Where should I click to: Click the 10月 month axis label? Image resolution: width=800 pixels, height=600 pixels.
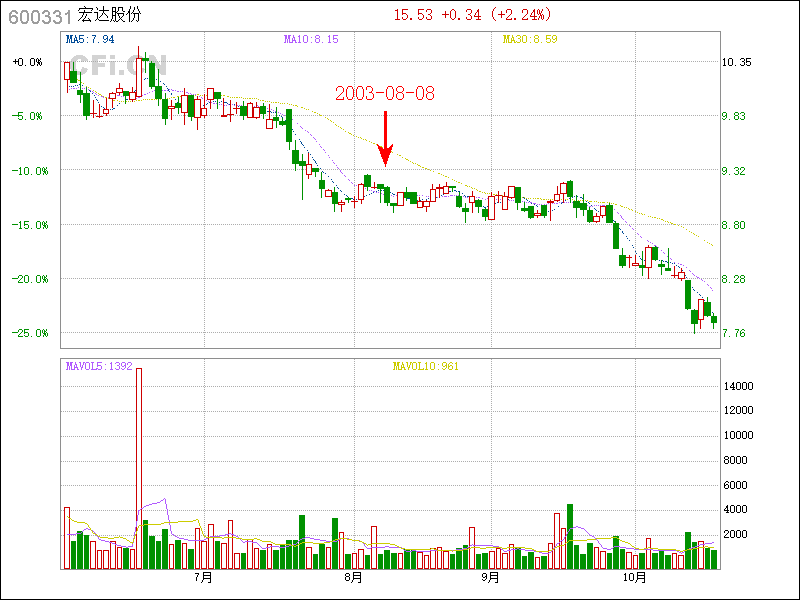[635, 577]
